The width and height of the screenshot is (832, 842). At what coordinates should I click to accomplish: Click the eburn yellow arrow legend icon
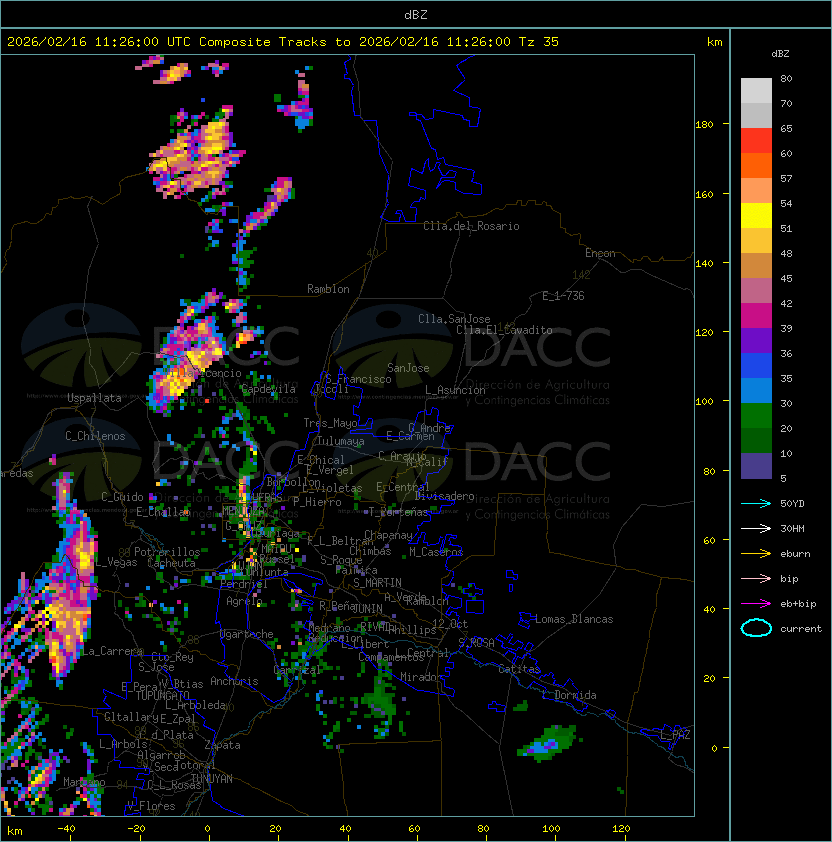pyautogui.click(x=756, y=554)
